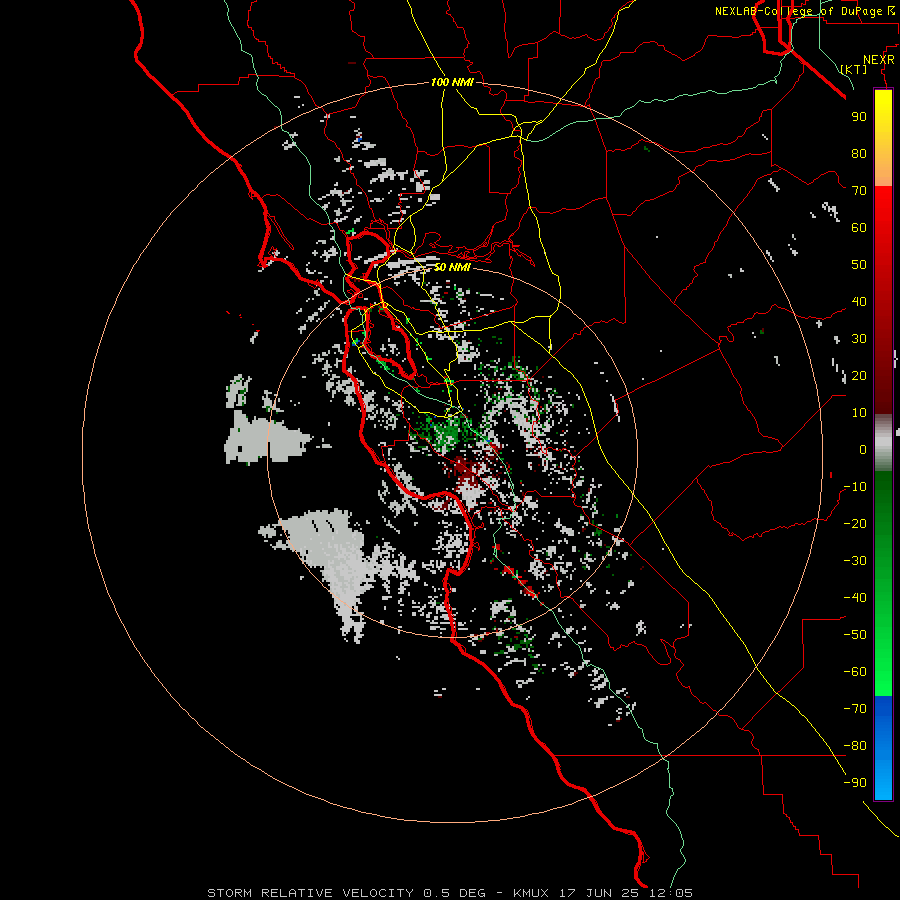Click the 30 value on velocity scale
900x900 pixels.
point(859,339)
